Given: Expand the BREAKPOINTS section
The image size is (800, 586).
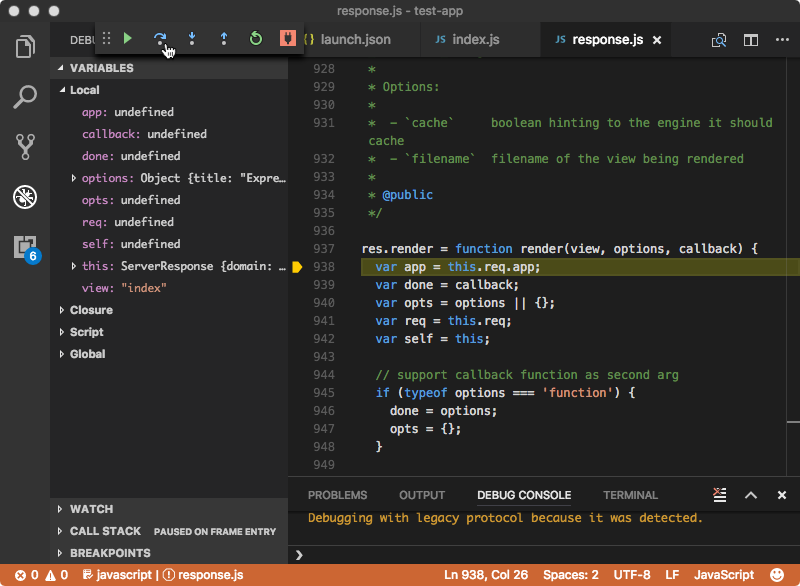Looking at the screenshot, I should tap(169, 553).
